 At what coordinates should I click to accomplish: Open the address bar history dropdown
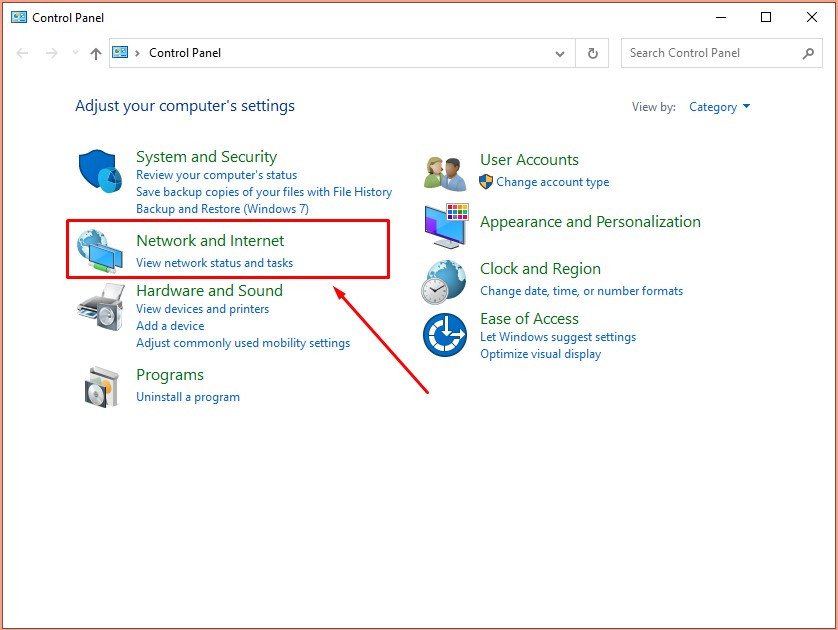558,54
